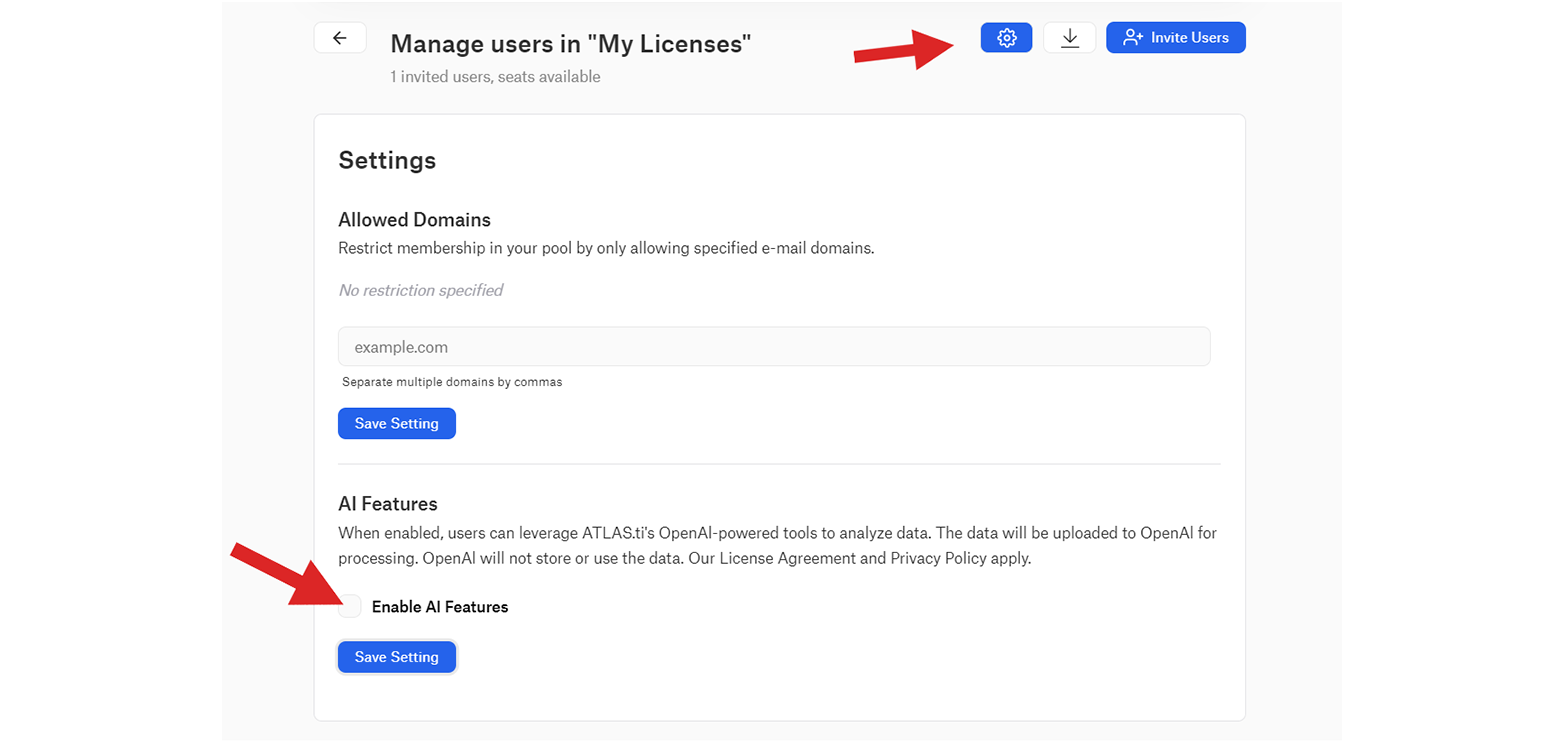Click the "Enable AI Features" label text

coord(439,606)
